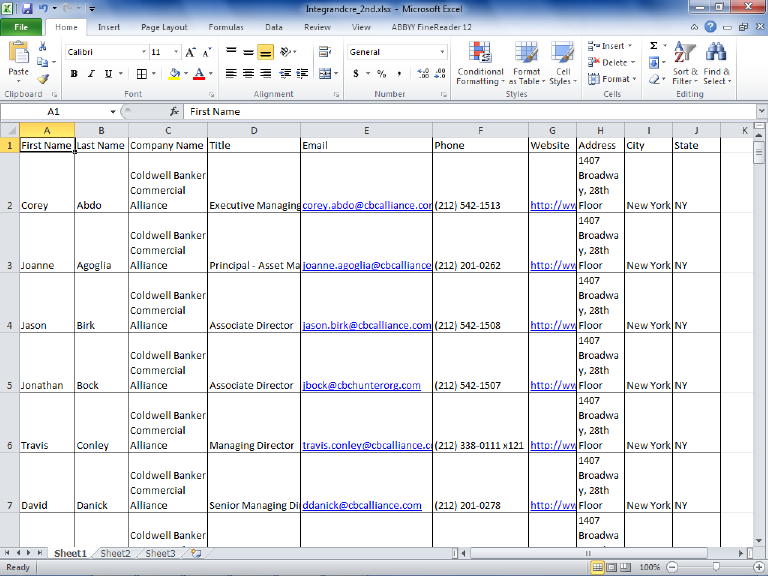The image size is (768, 576).
Task: Click the Select All corner button
Action: [x=10, y=130]
